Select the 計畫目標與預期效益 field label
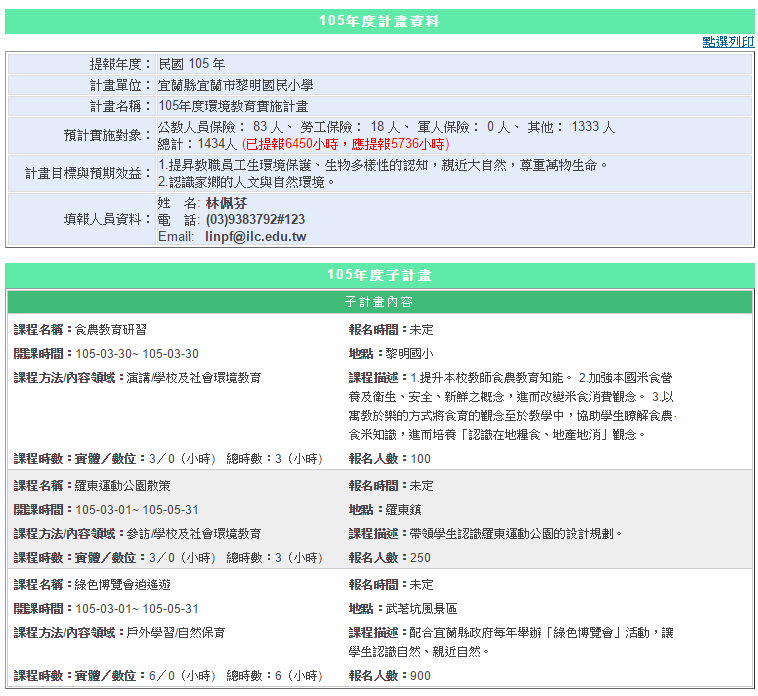The width and height of the screenshot is (758, 696). [89, 174]
